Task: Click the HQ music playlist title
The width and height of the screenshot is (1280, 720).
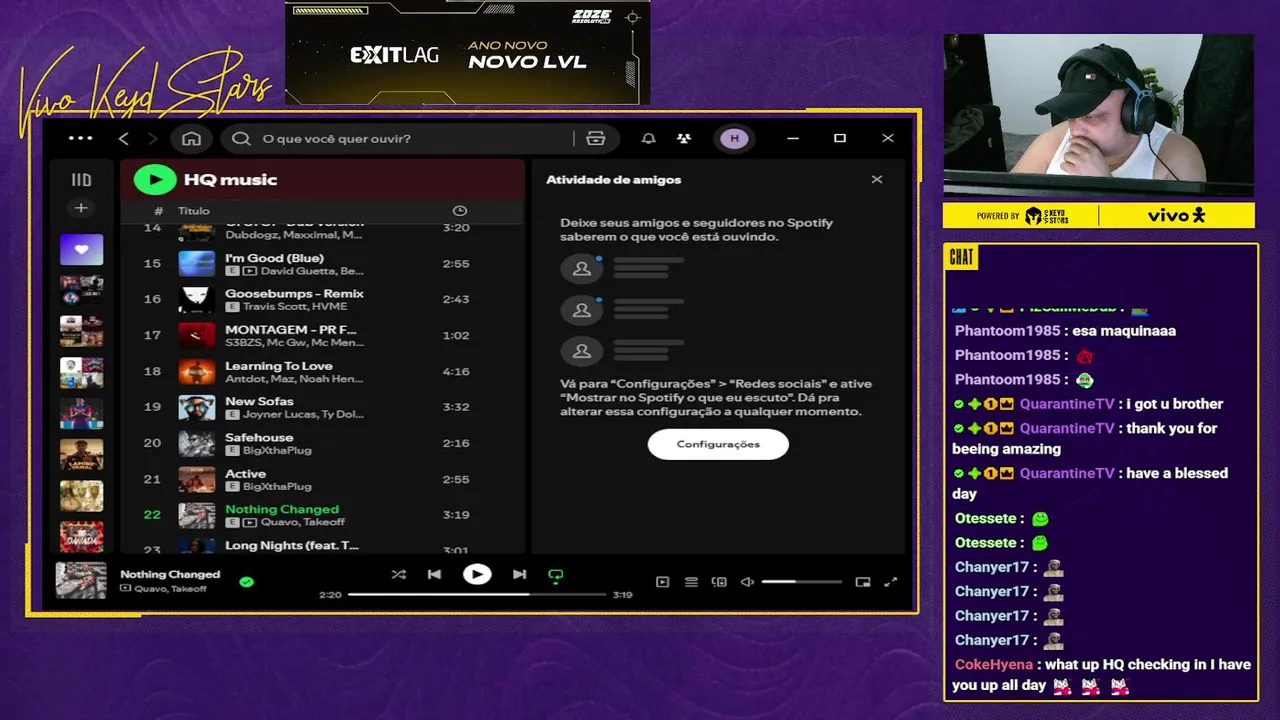Action: pyautogui.click(x=231, y=180)
